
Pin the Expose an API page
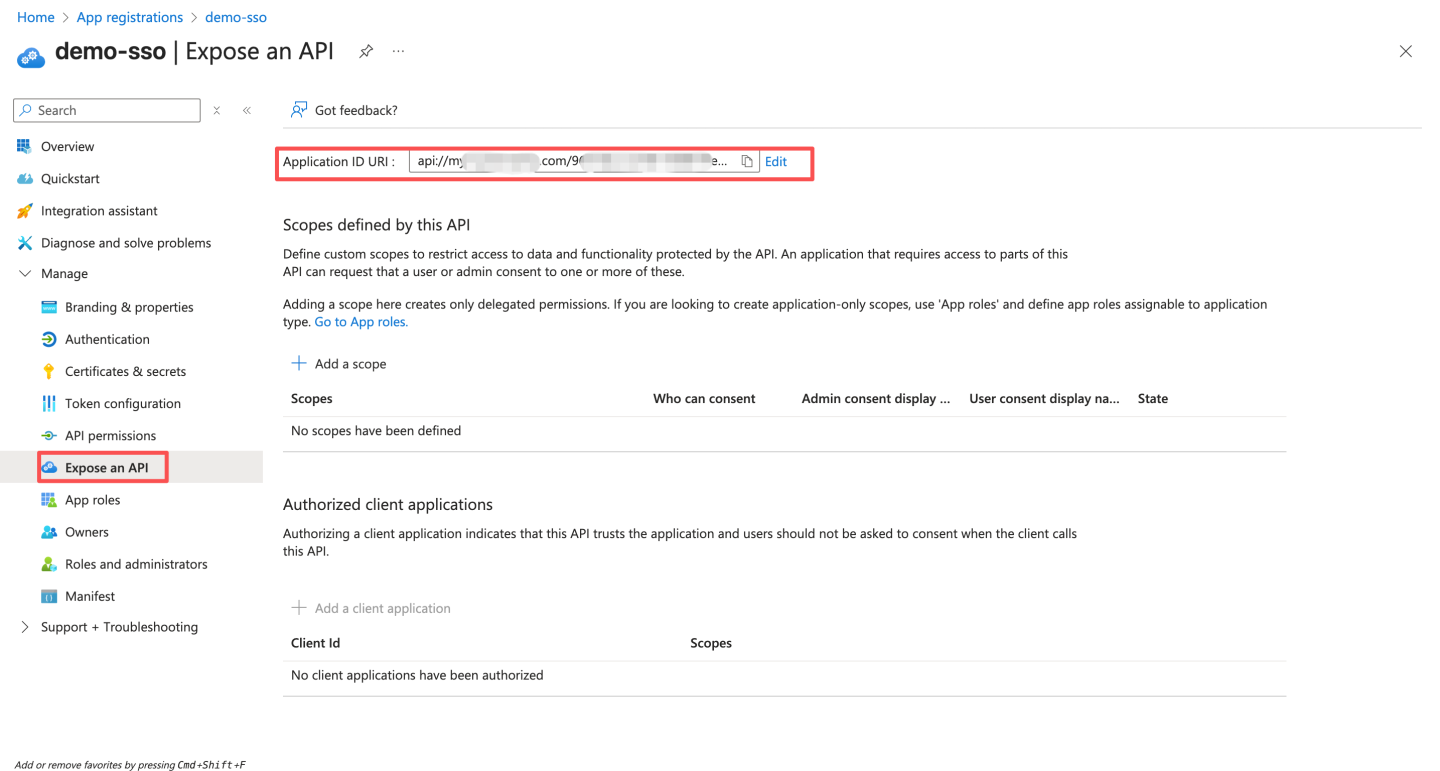pyautogui.click(x=366, y=51)
